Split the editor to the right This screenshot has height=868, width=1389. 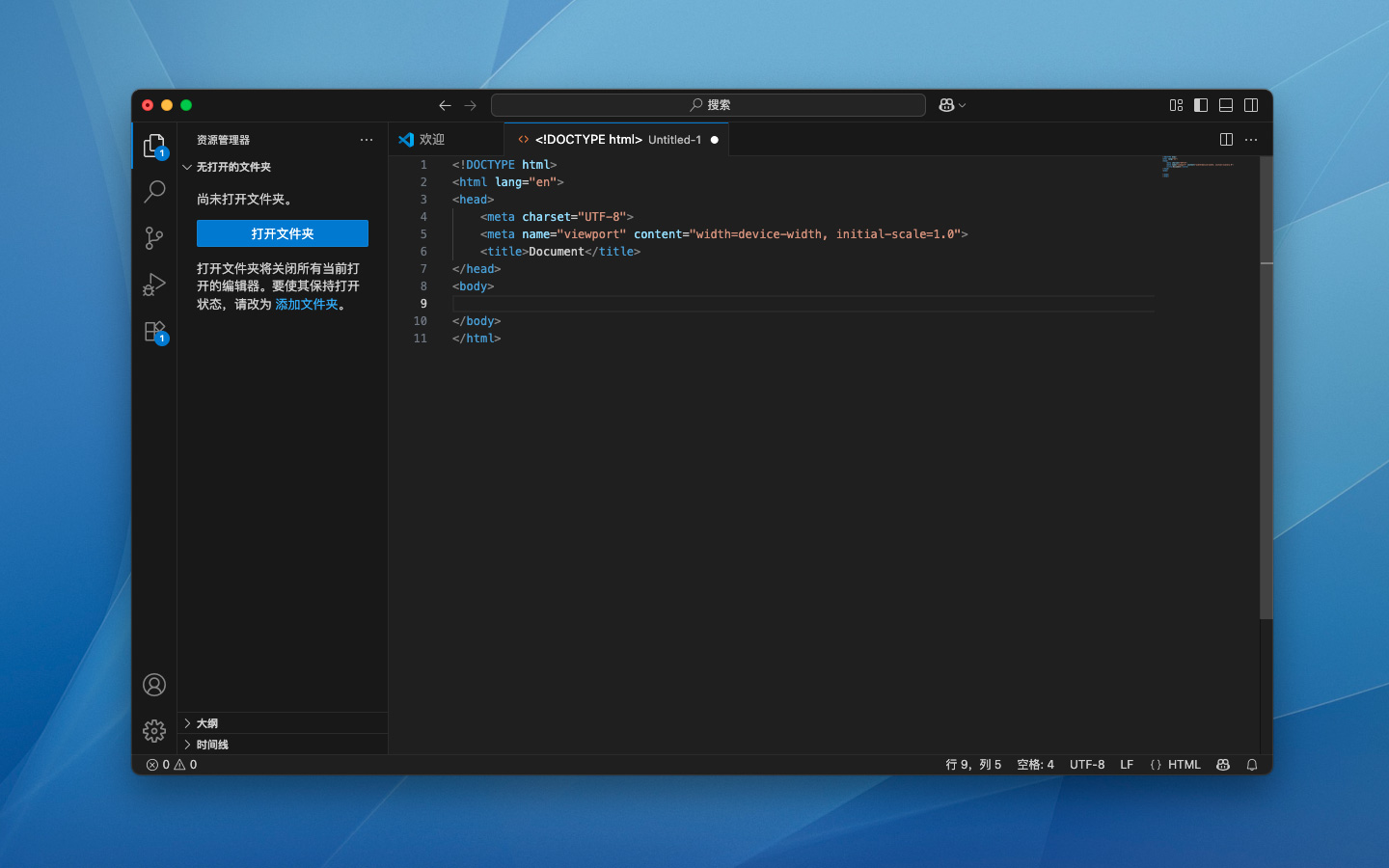1226,140
